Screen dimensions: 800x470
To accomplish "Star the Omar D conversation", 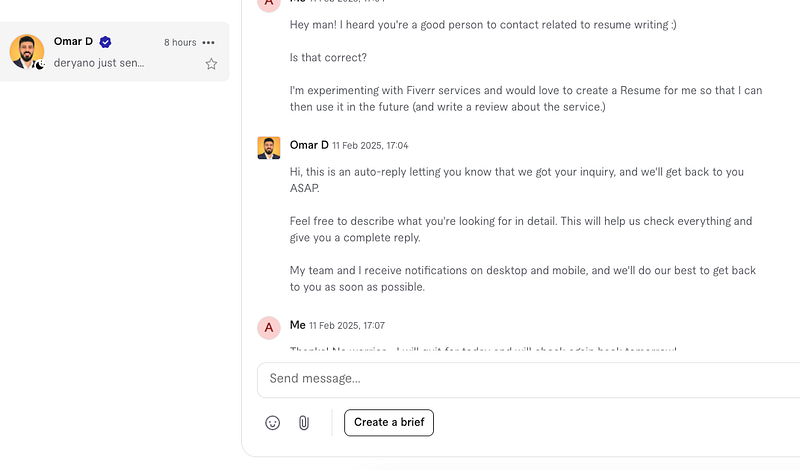I will pyautogui.click(x=211, y=64).
